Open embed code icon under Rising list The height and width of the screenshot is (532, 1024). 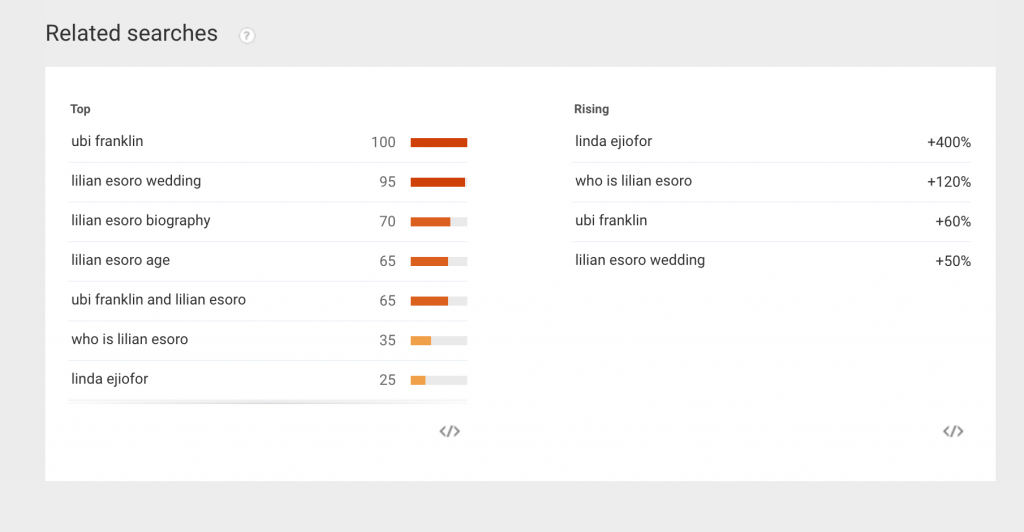coord(953,431)
